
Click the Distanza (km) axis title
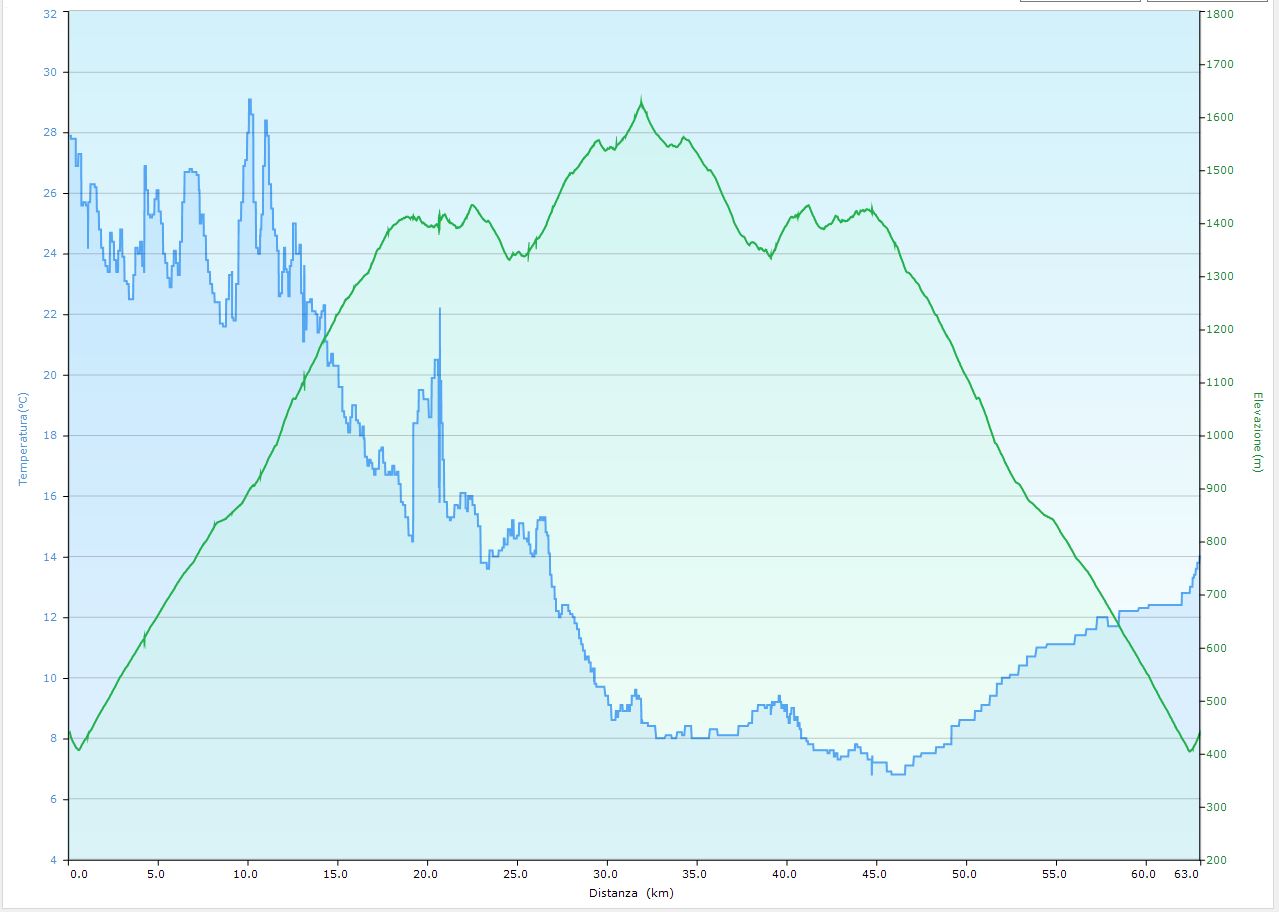(630, 893)
